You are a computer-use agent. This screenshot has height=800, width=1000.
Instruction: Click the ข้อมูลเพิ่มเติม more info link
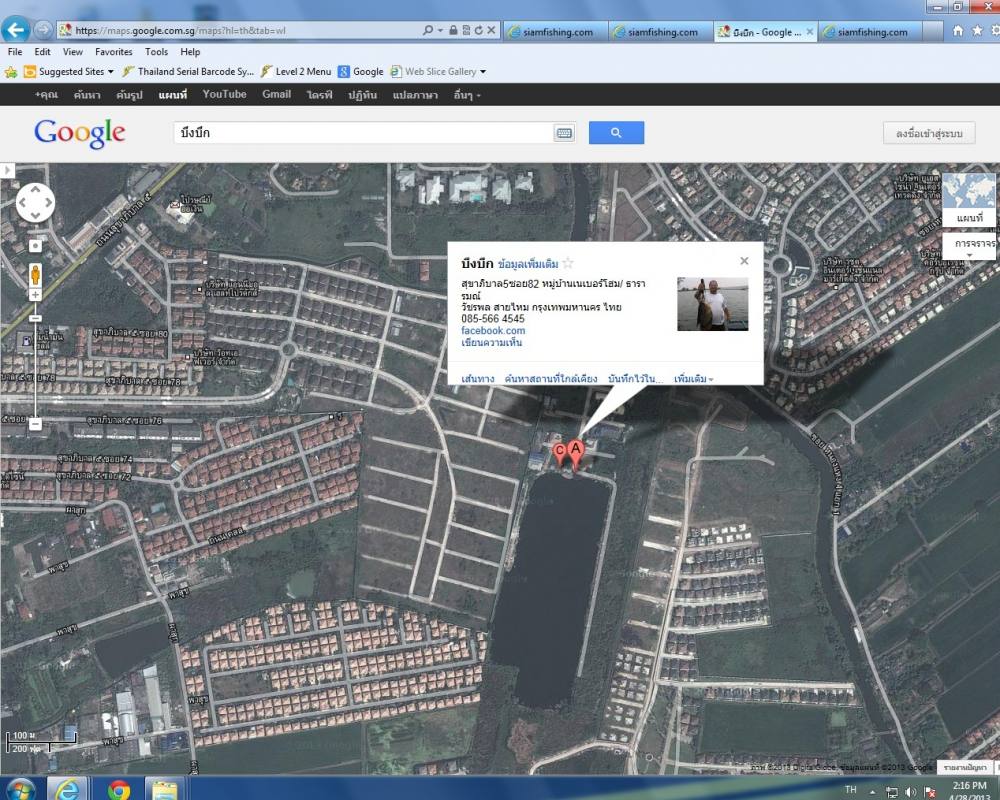click(x=528, y=264)
